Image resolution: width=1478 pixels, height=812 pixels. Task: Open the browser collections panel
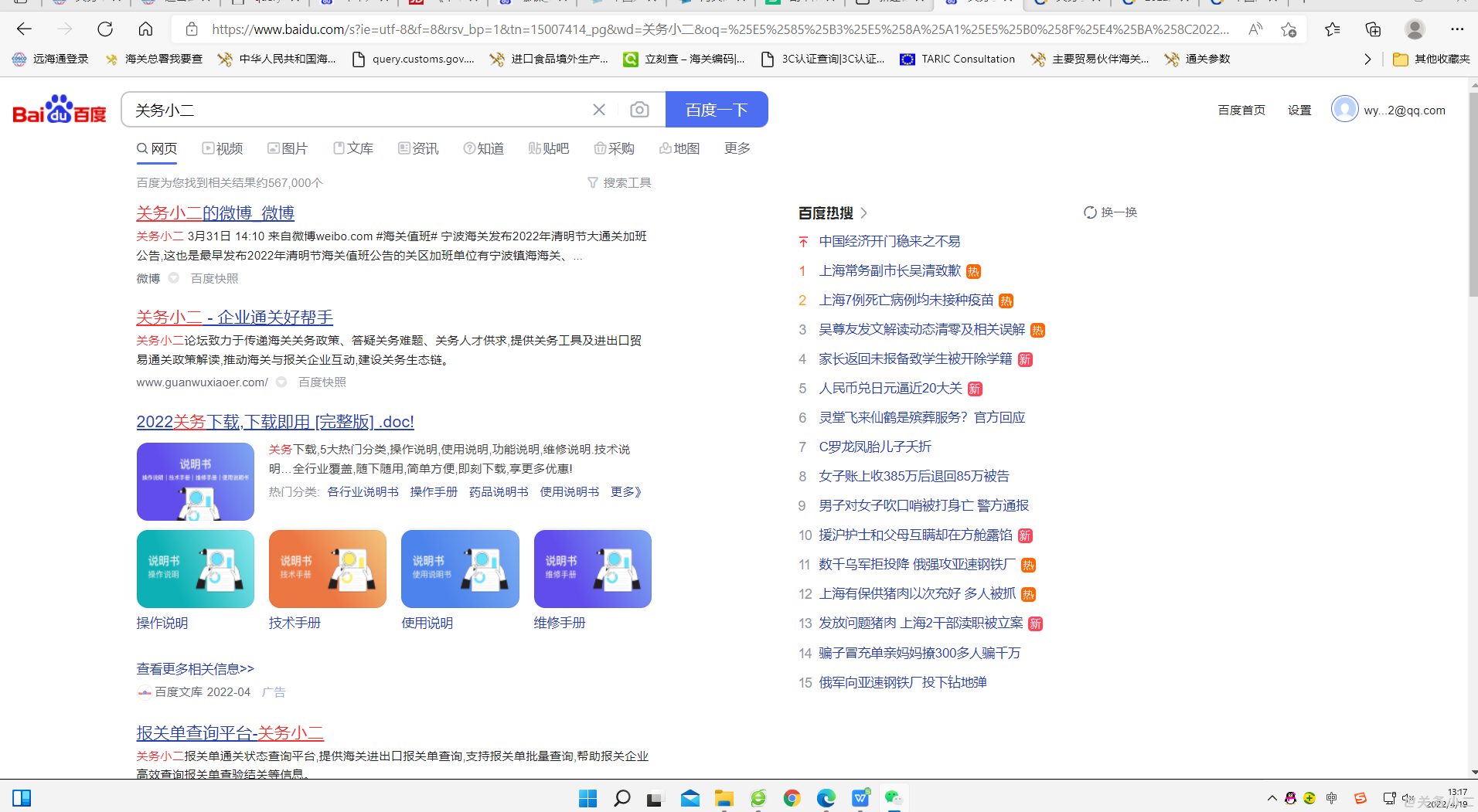[x=1373, y=29]
